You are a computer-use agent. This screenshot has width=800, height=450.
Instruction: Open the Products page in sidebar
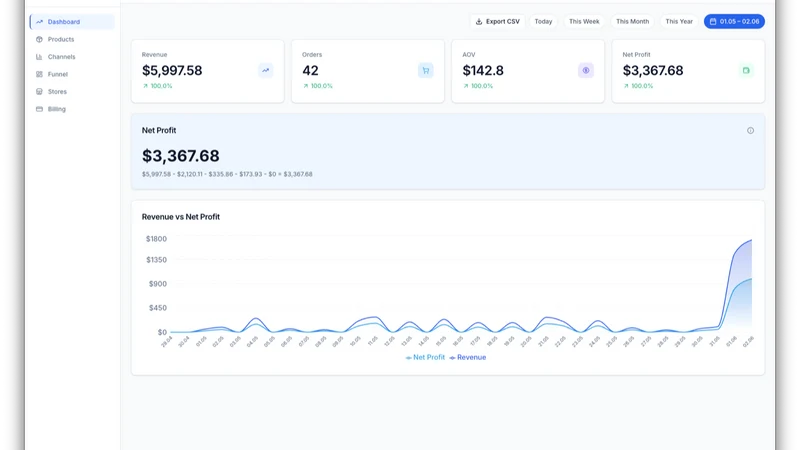pyautogui.click(x=61, y=39)
